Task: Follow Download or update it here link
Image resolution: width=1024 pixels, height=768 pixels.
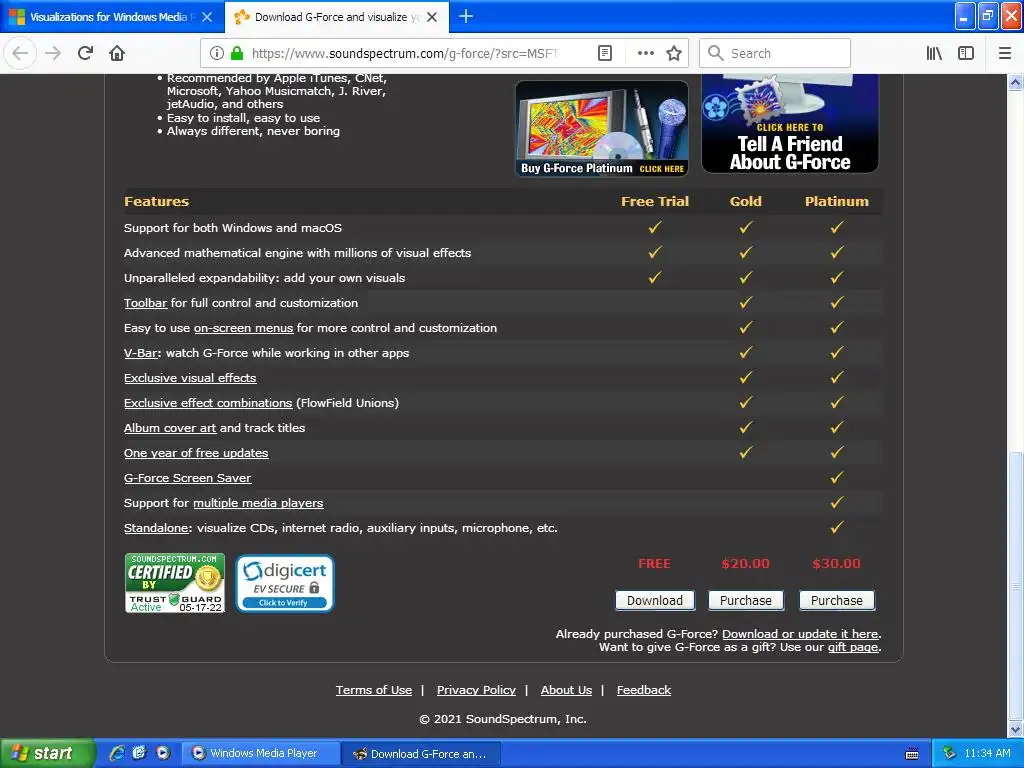Action: pyautogui.click(x=800, y=634)
